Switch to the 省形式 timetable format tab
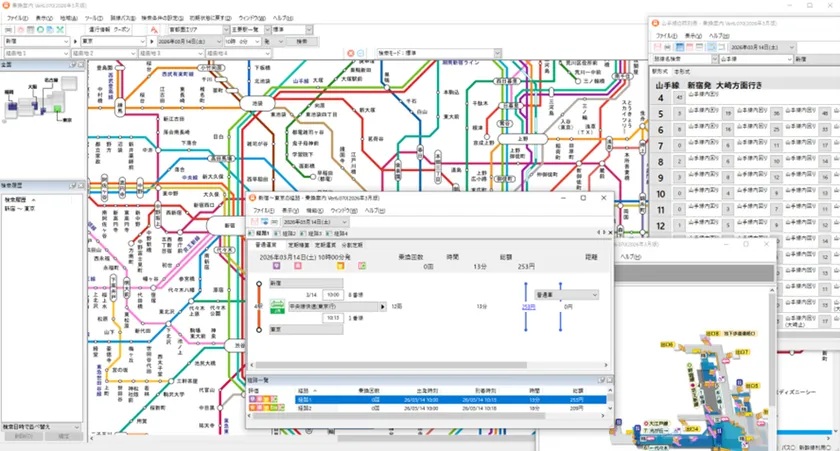The width and height of the screenshot is (840, 451). click(x=683, y=72)
